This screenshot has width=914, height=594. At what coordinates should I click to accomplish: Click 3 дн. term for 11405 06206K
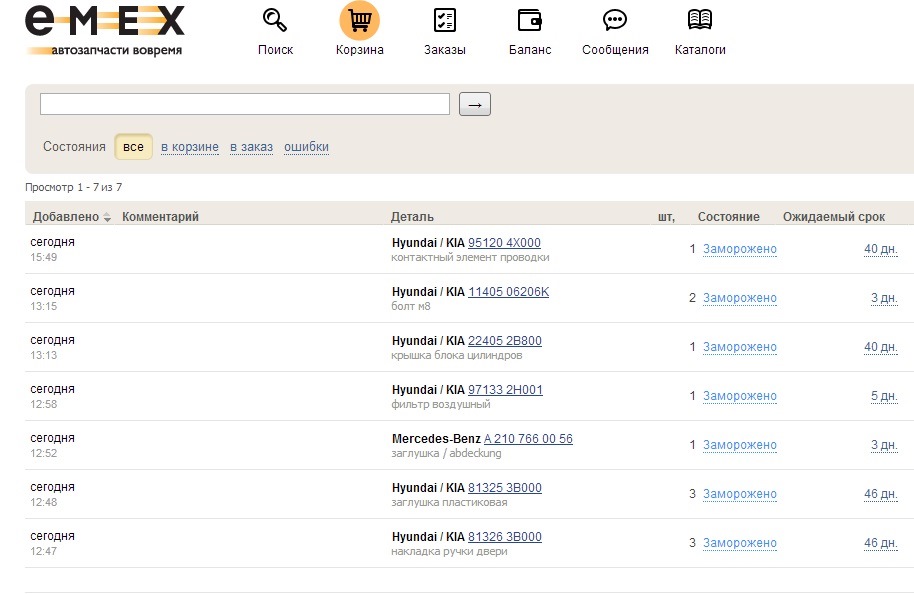coord(884,298)
